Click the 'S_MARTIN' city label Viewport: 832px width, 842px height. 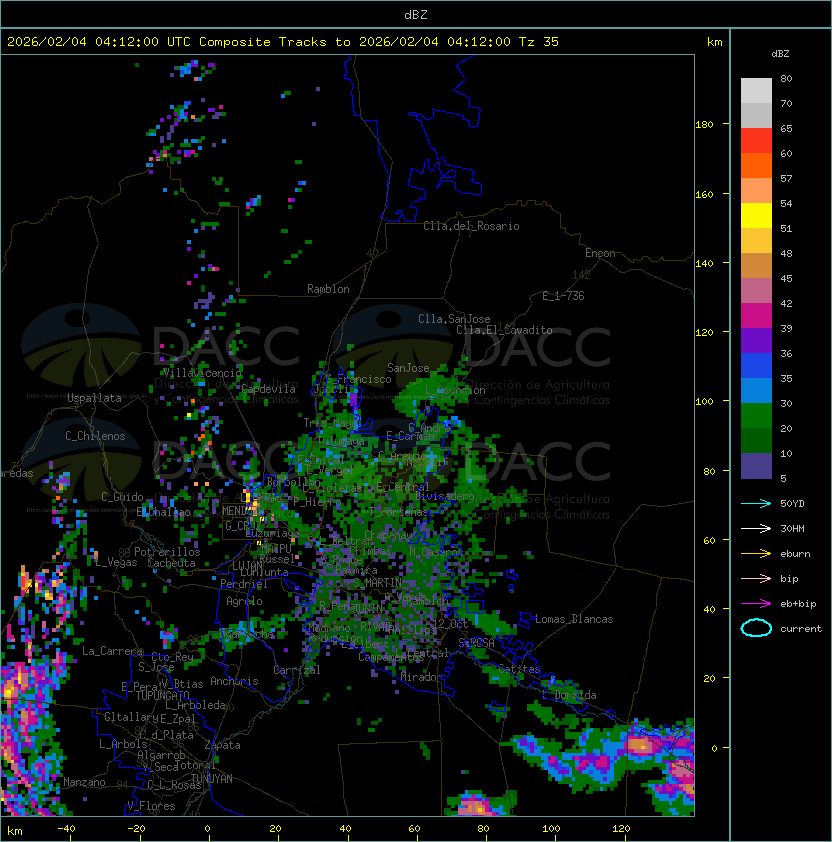378,583
